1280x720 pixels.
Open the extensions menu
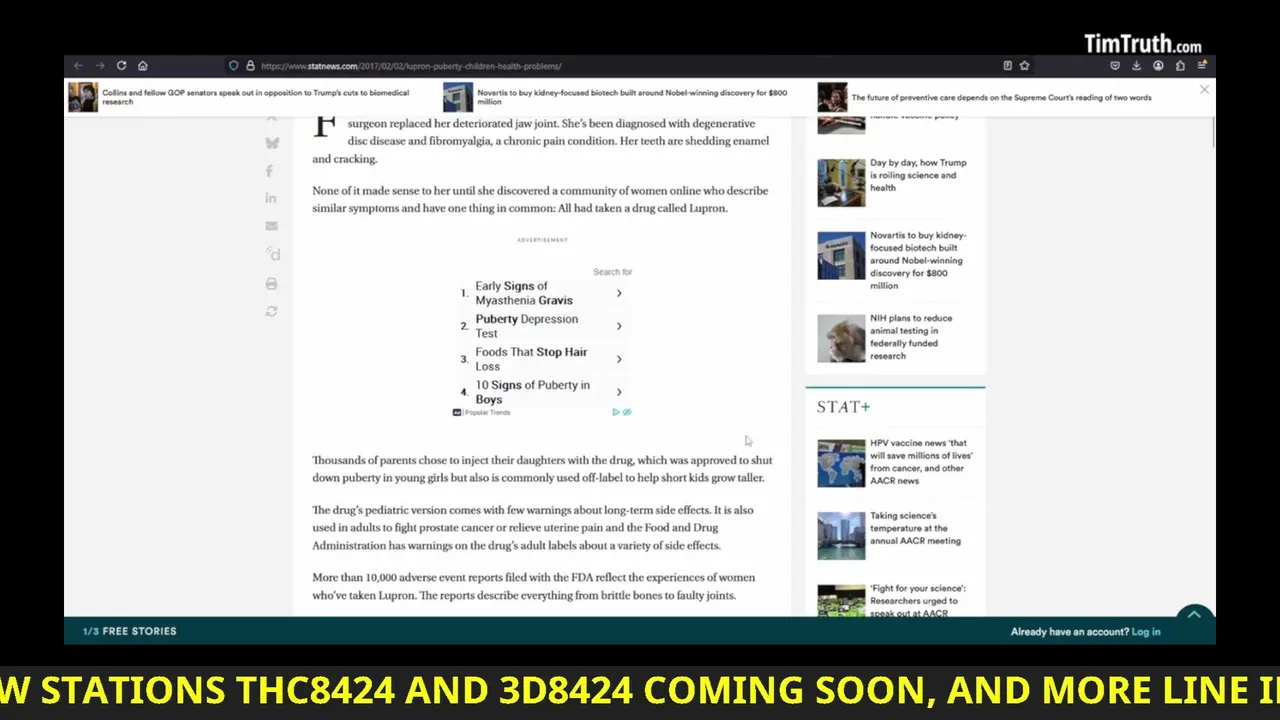(x=1180, y=66)
